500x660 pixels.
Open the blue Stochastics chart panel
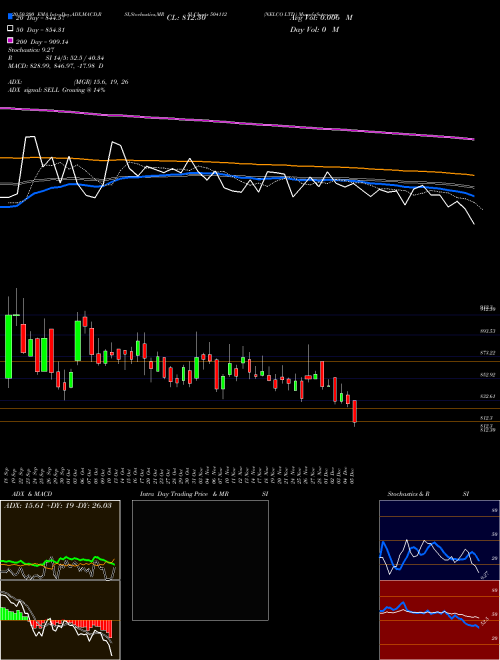click(x=439, y=540)
